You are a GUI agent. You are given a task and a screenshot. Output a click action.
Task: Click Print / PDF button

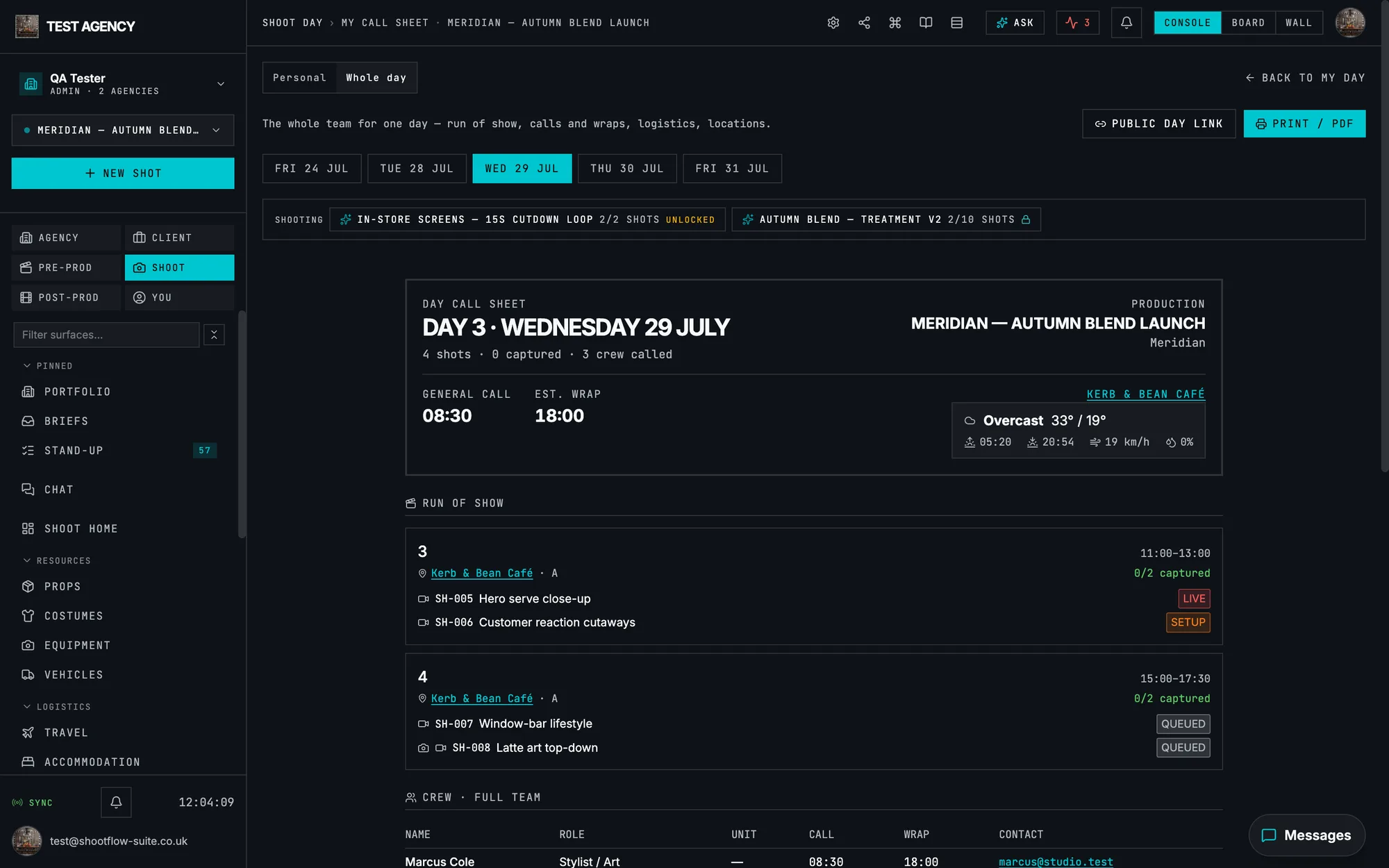[x=1304, y=124]
